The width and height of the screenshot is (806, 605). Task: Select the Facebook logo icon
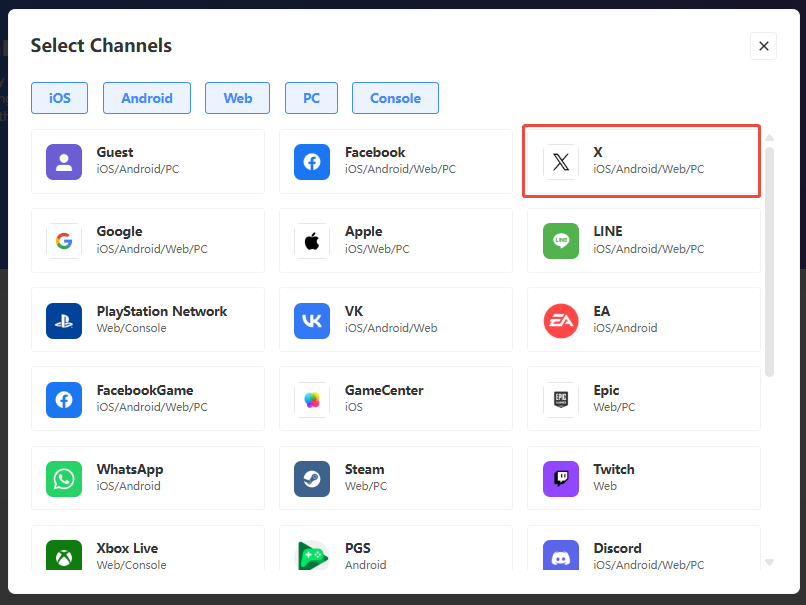coord(312,161)
